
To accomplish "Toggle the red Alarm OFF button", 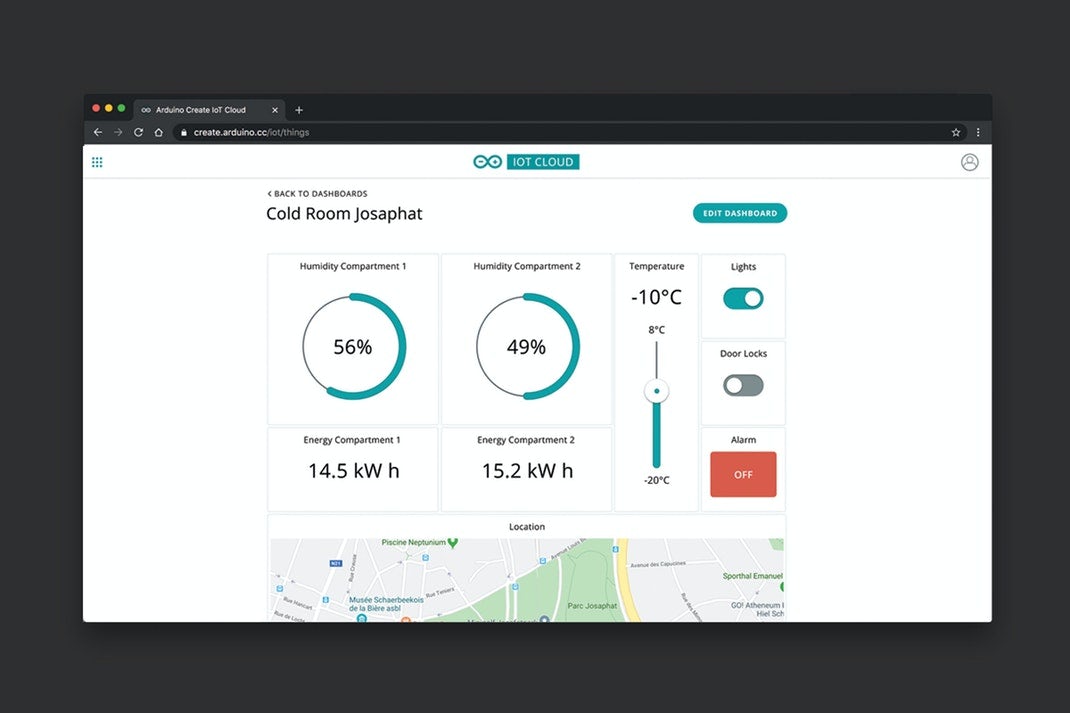I will pos(743,474).
